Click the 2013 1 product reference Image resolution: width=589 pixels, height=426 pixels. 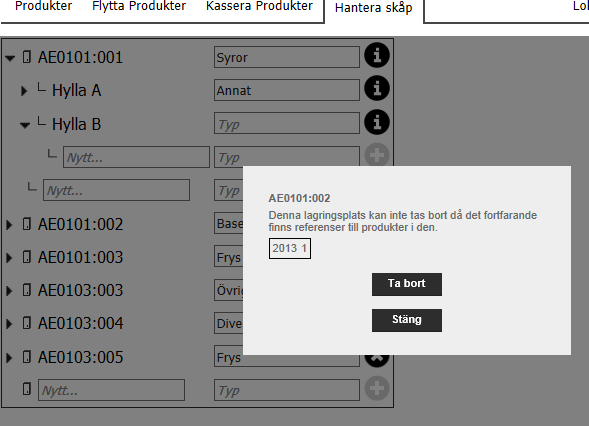290,248
